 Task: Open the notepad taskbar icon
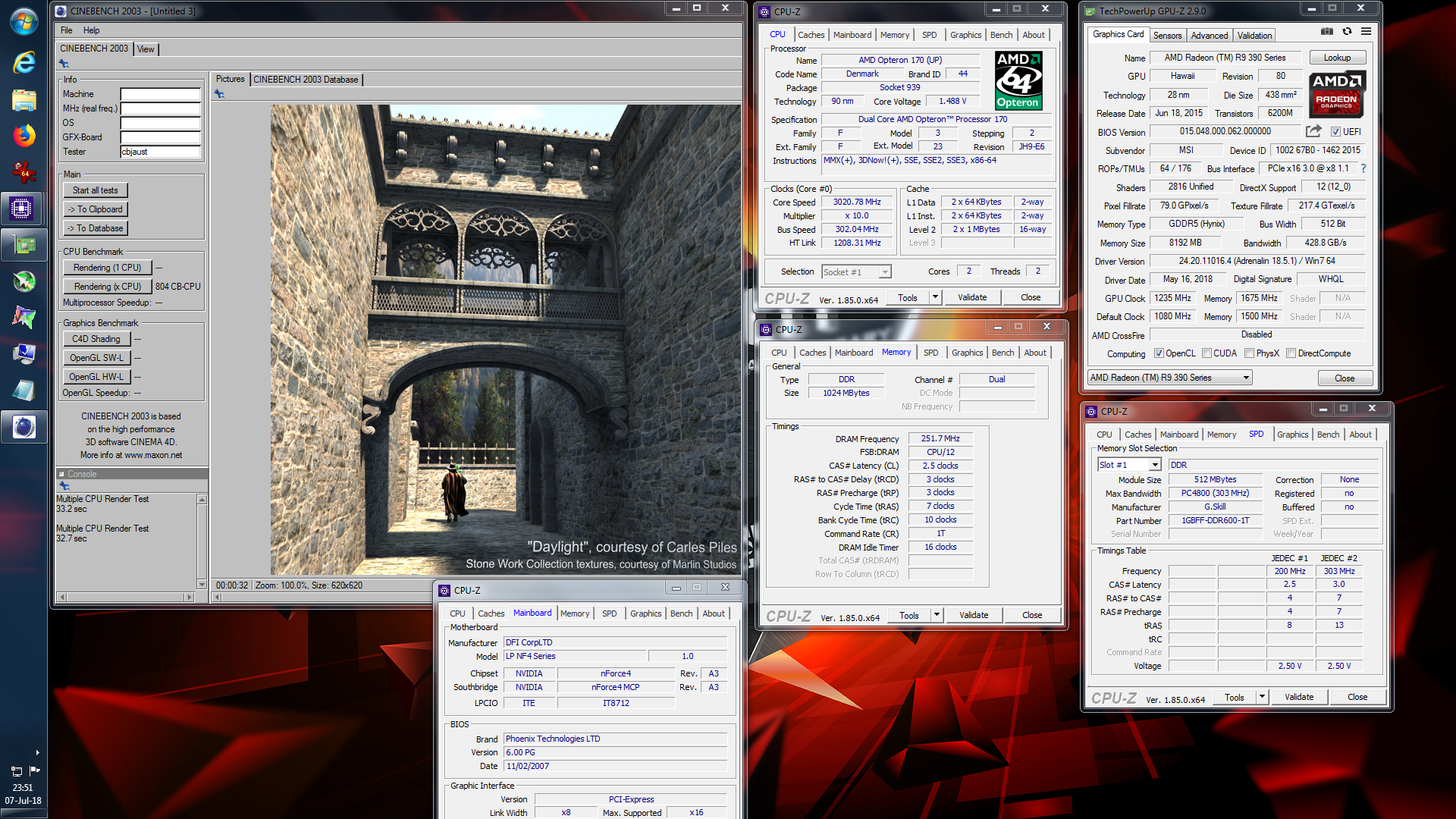(x=24, y=390)
